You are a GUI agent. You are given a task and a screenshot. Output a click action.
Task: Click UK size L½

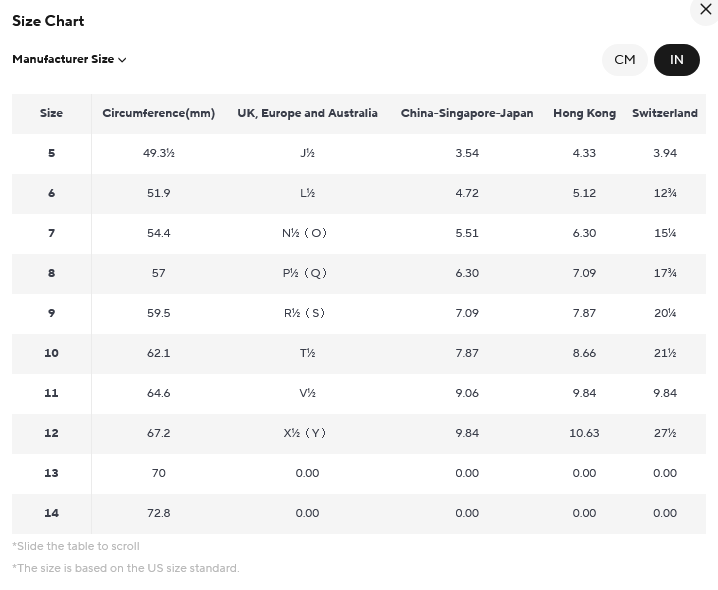tap(307, 193)
